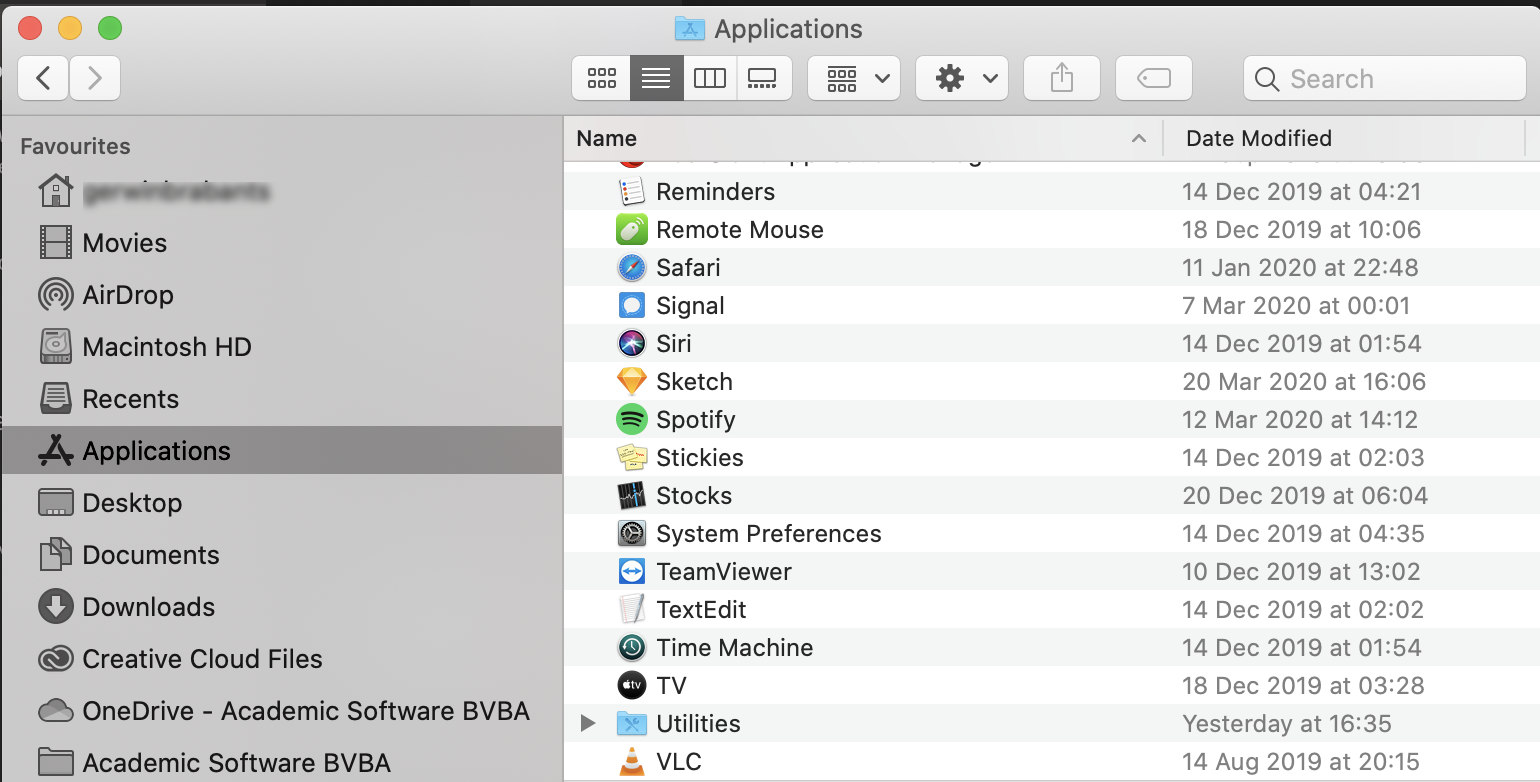The width and height of the screenshot is (1540, 782).
Task: Switch to icon view
Action: click(602, 78)
